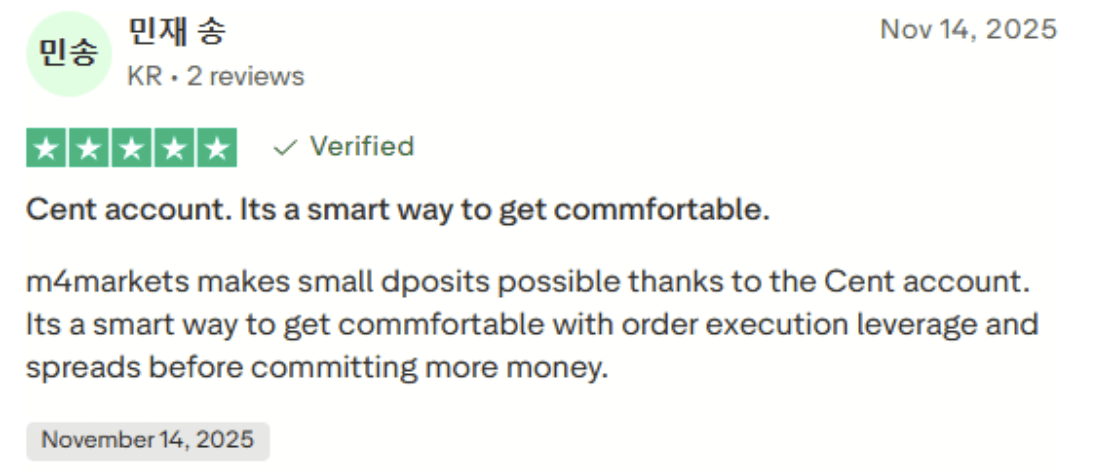Open the reviewer's 2 reviews count
This screenshot has height=474, width=1100.
(245, 76)
